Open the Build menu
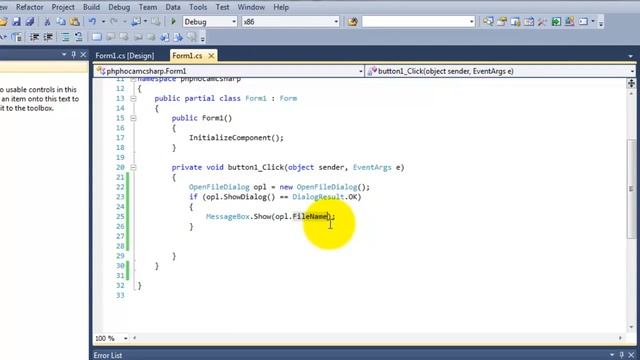The height and width of the screenshot is (360, 640). [91, 7]
